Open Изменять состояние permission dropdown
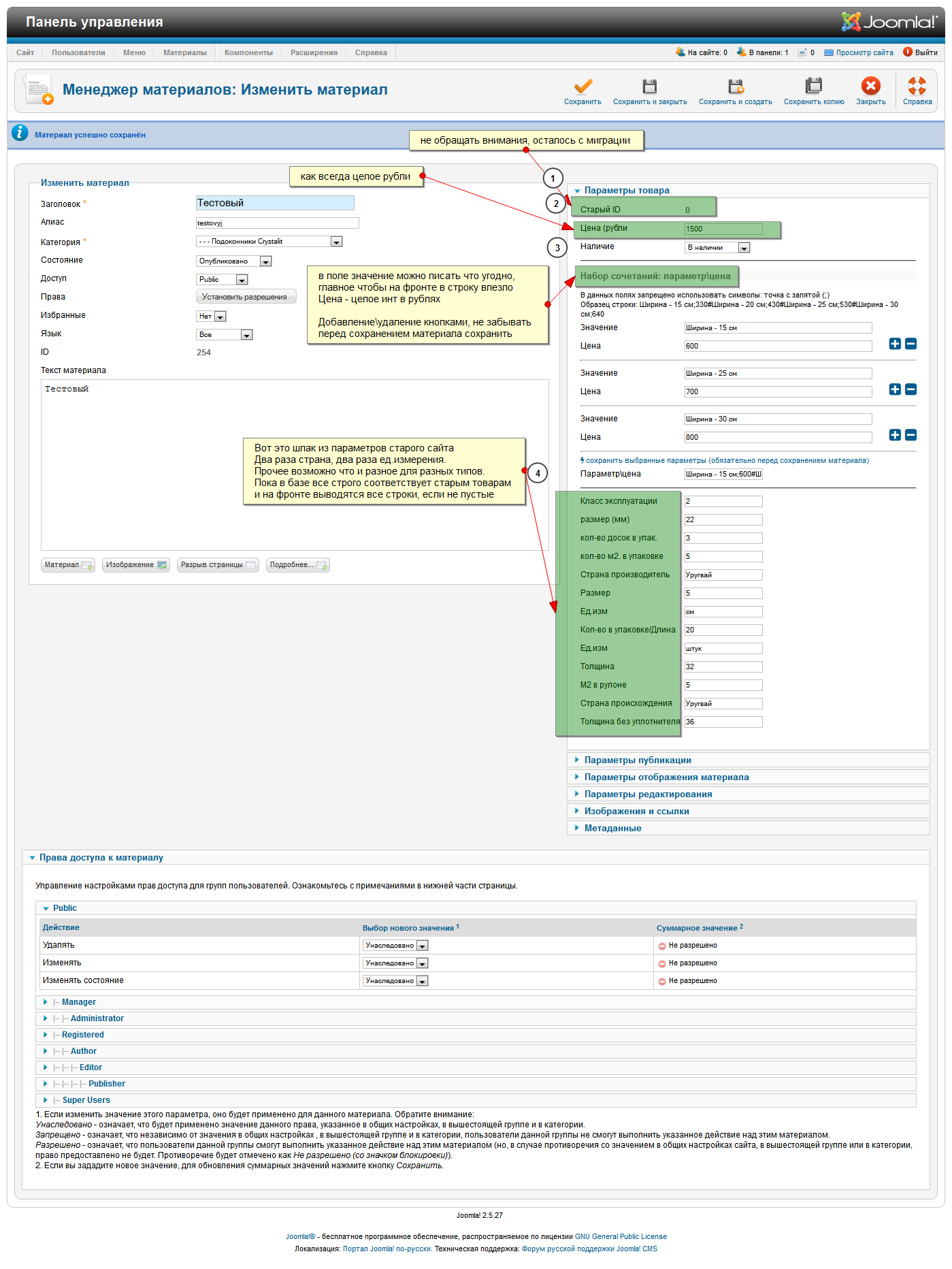Screen dimensions: 952x1269 click(x=395, y=981)
